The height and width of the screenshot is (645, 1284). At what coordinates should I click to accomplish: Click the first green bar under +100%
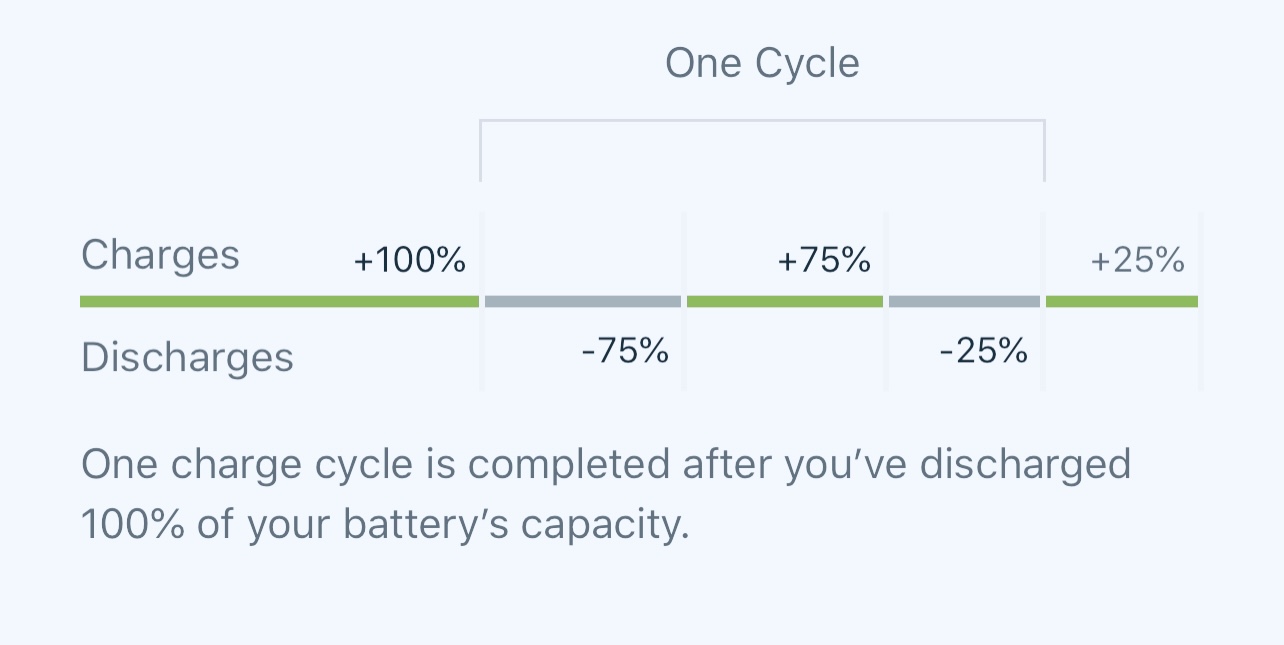(279, 301)
